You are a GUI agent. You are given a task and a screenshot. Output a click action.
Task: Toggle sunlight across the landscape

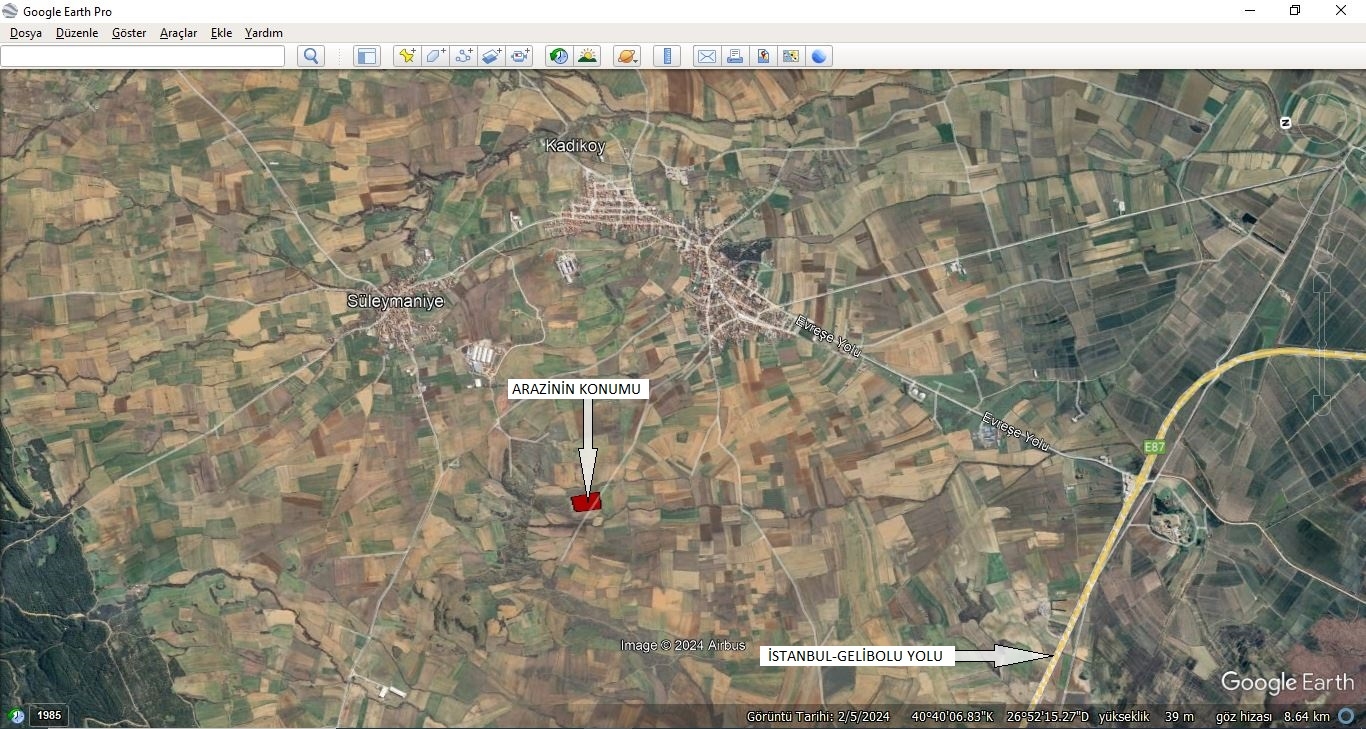click(587, 56)
